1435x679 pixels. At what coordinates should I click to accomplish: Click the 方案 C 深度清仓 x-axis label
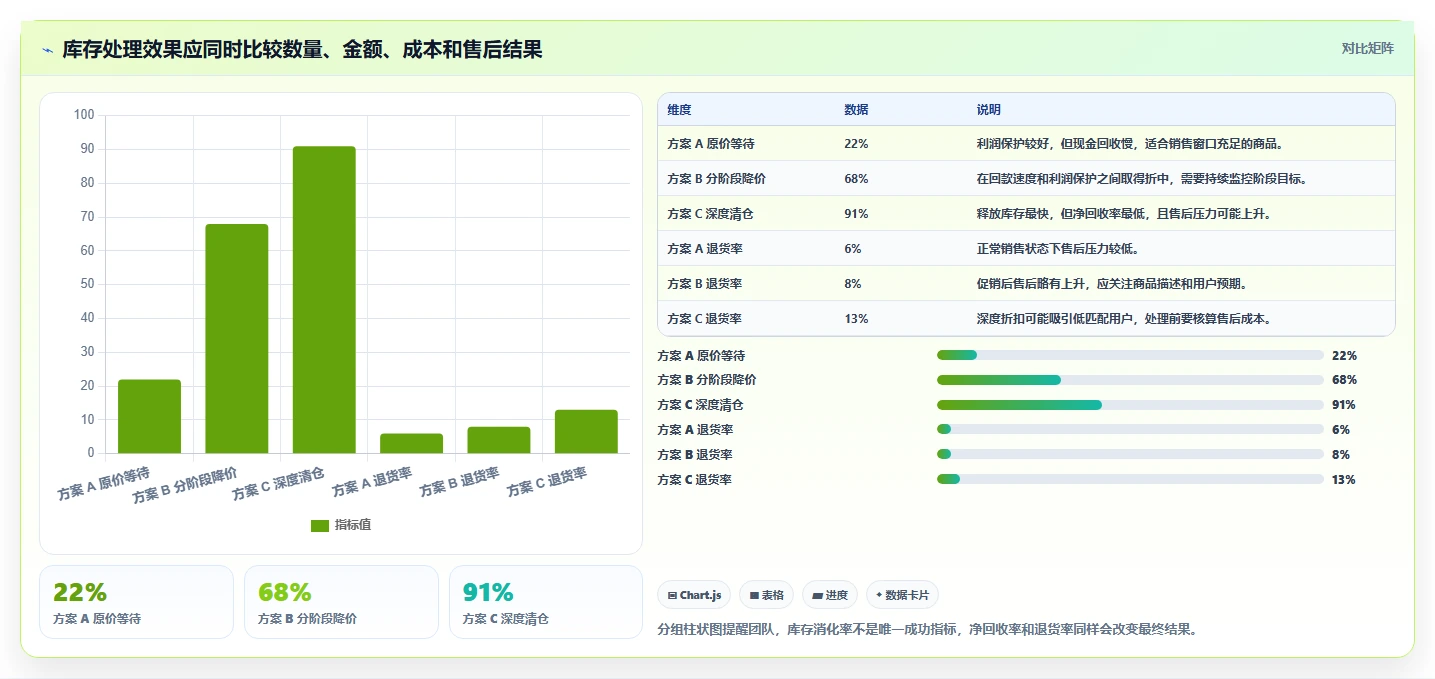pyautogui.click(x=279, y=484)
